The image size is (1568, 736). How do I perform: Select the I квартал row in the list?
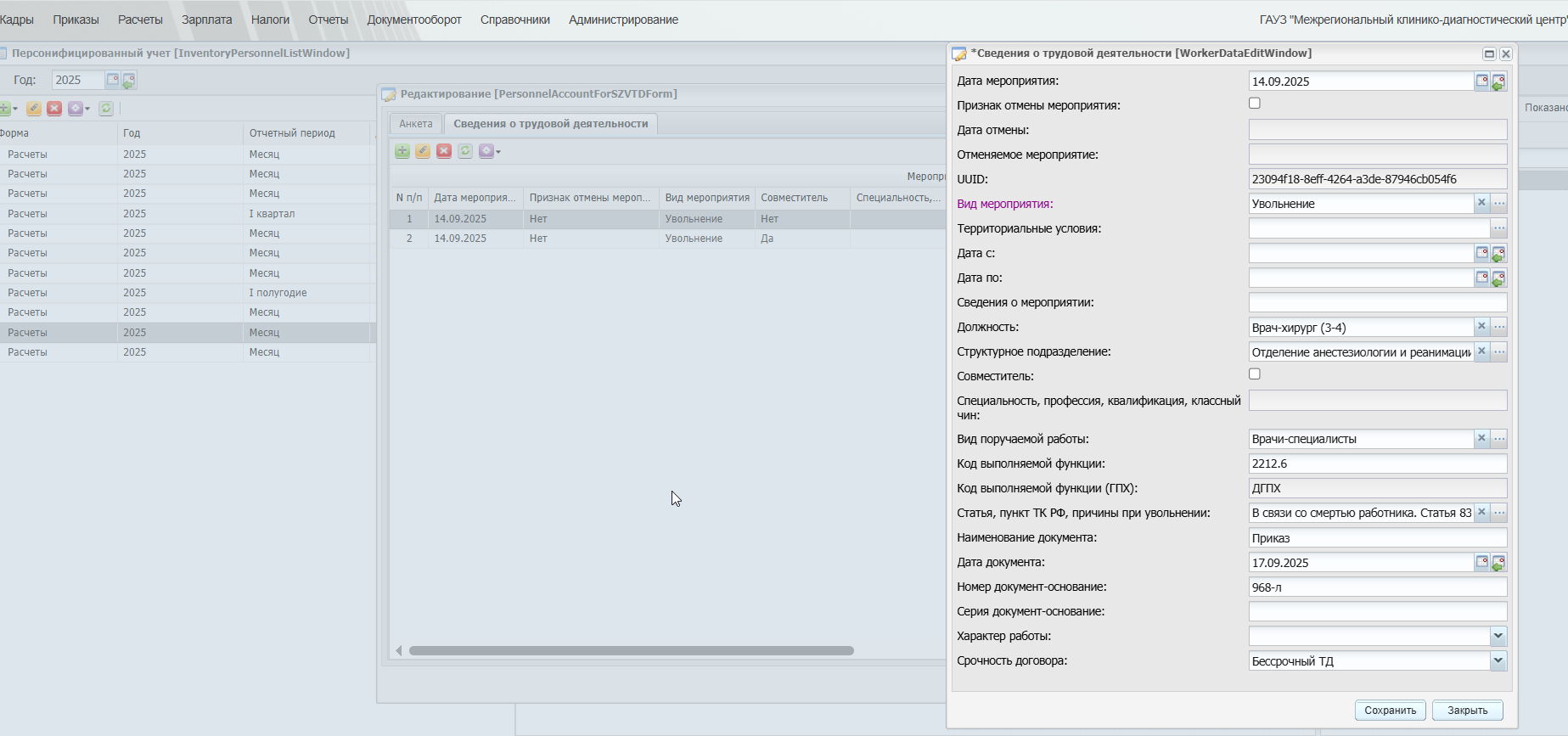pos(186,214)
